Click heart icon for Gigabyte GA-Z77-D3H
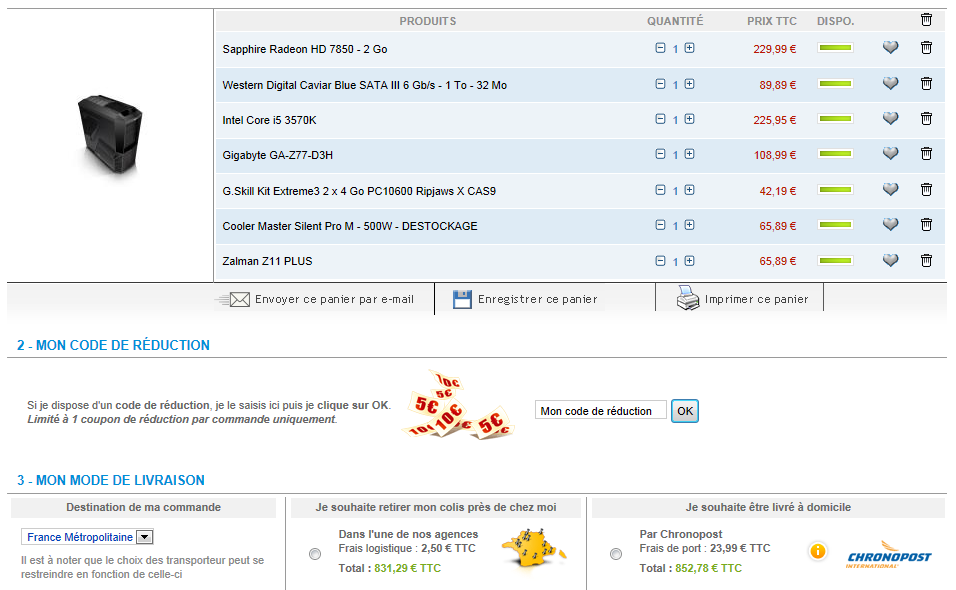956x590 pixels. coord(890,154)
